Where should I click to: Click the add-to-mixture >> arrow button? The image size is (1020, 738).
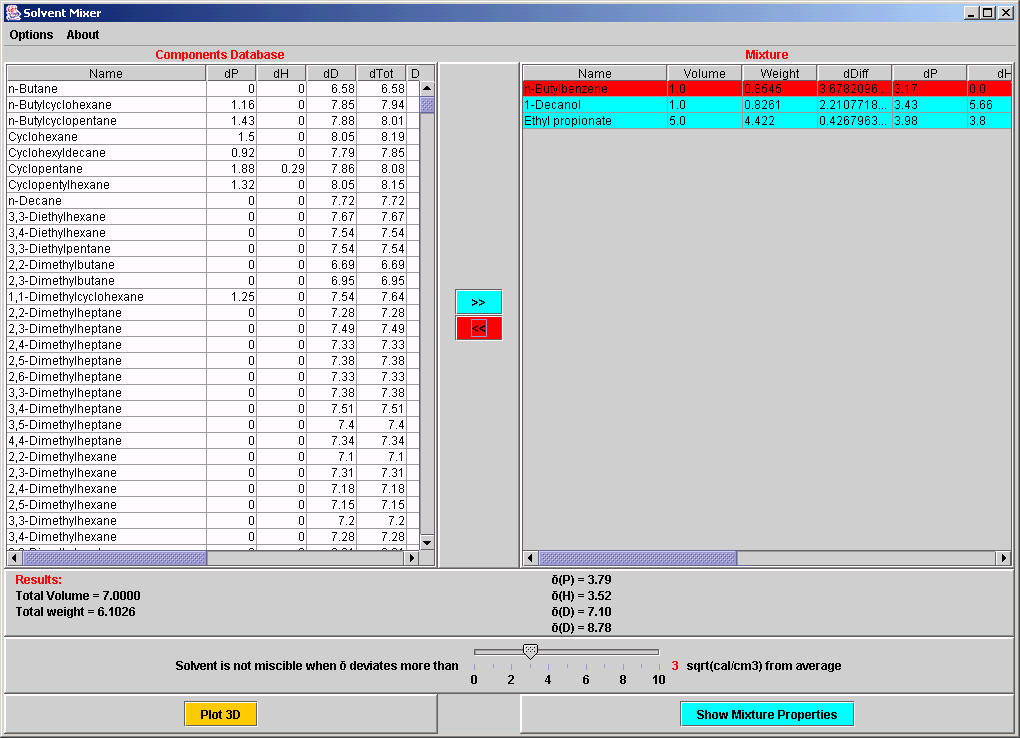point(478,302)
